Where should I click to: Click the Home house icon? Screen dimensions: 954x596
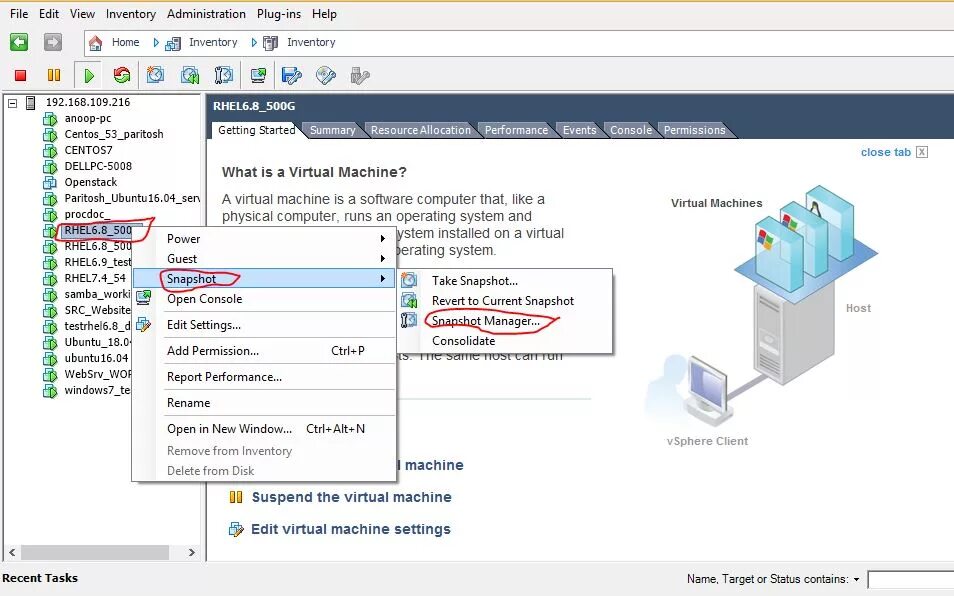tap(95, 43)
